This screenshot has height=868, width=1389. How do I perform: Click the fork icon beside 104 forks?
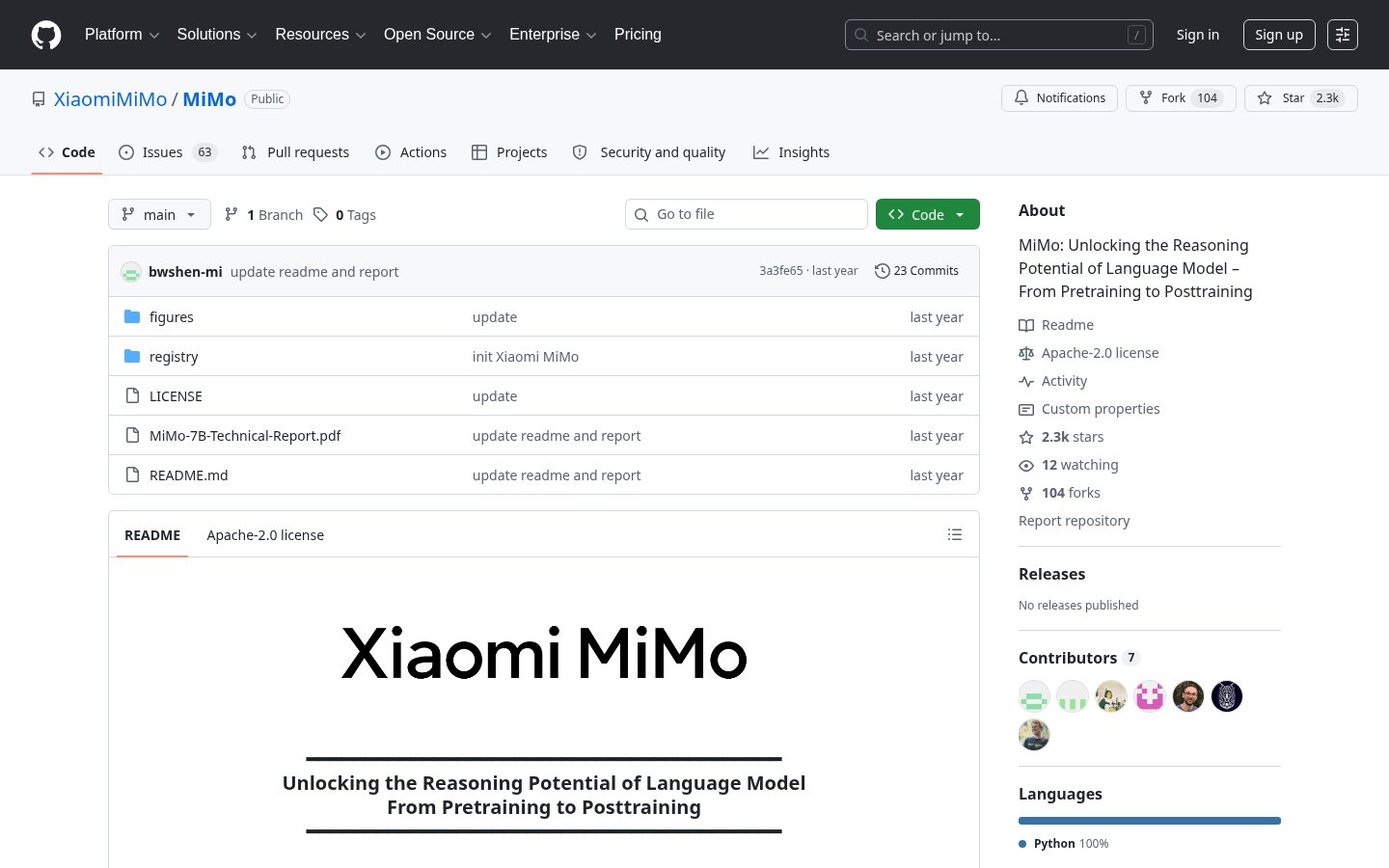(1026, 493)
